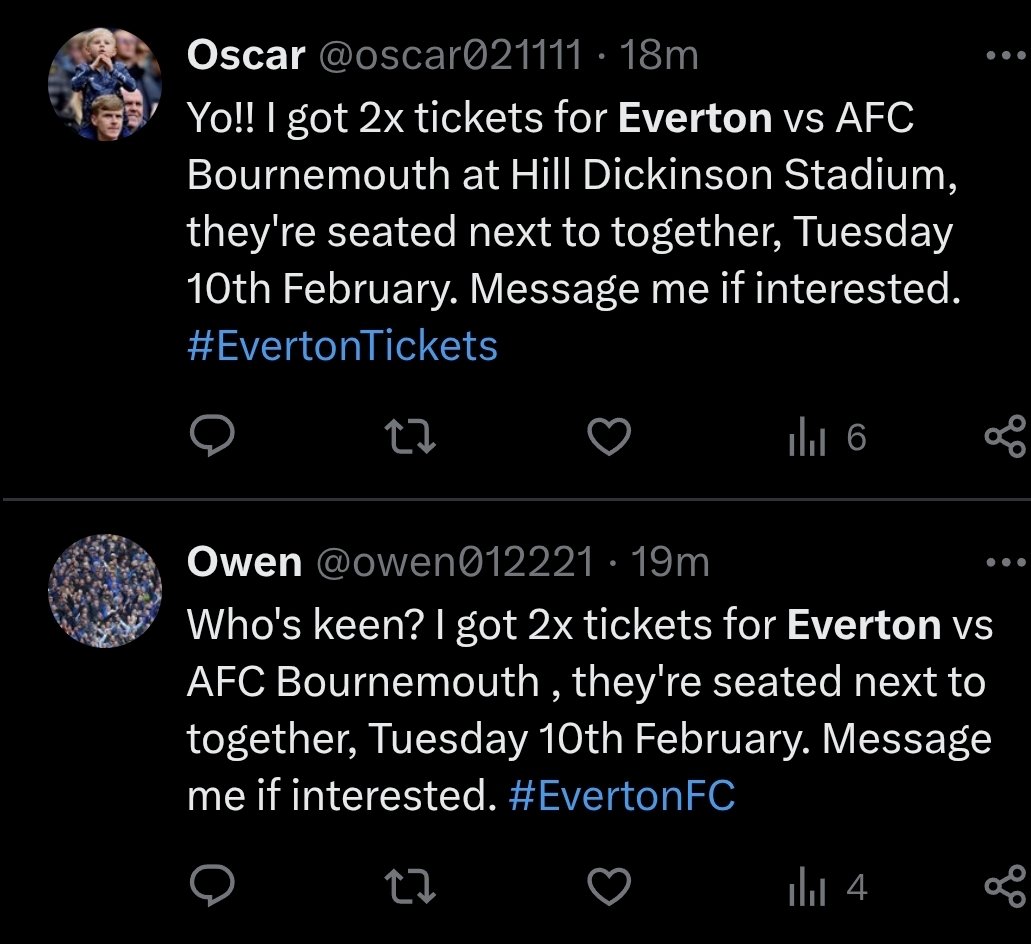Open the #EvertonFC hashtag
The image size is (1031, 944).
(621, 796)
